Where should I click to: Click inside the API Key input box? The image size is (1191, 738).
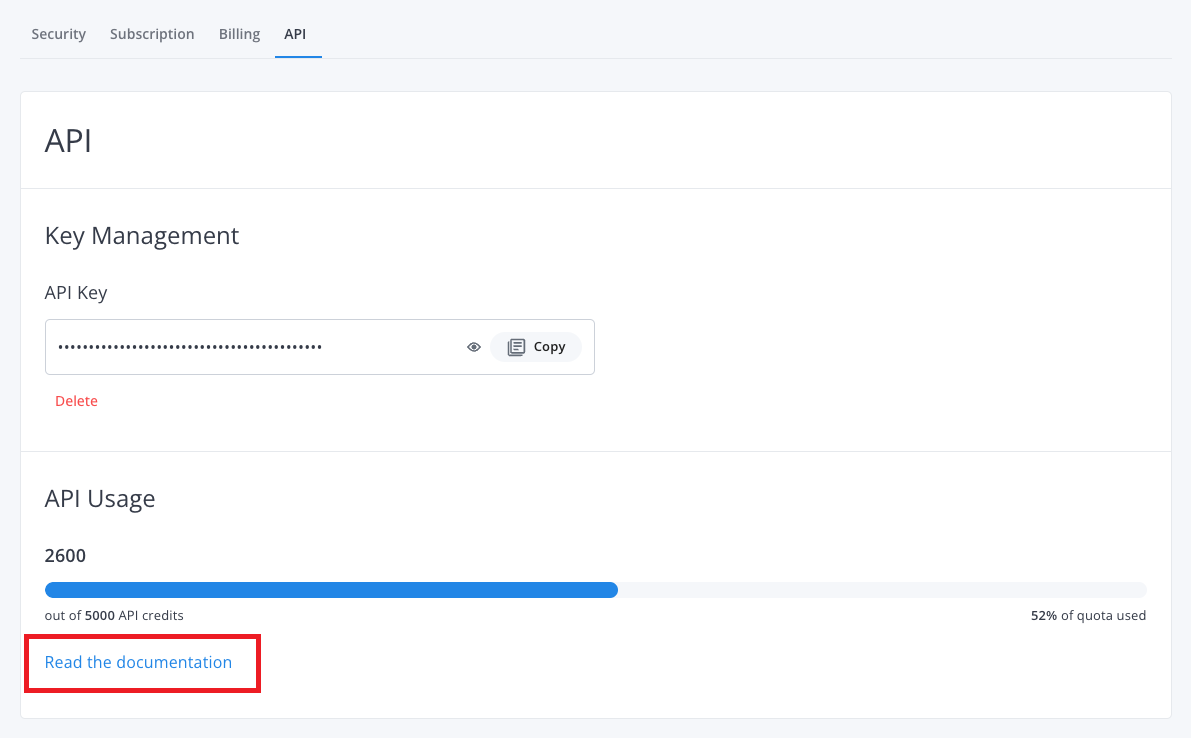(390, 347)
